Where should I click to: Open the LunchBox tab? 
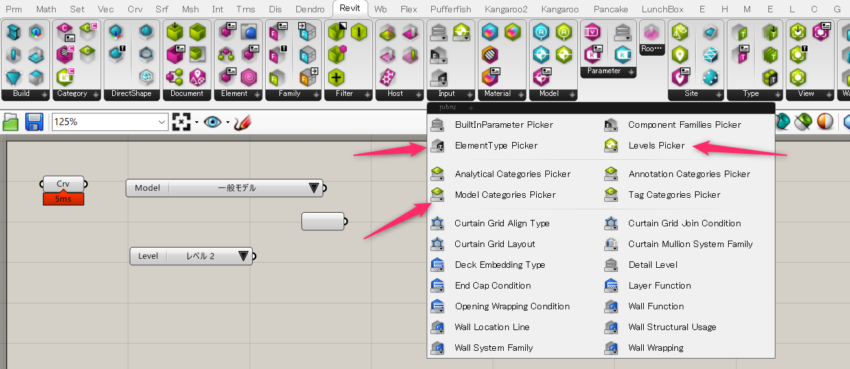pyautogui.click(x=662, y=9)
